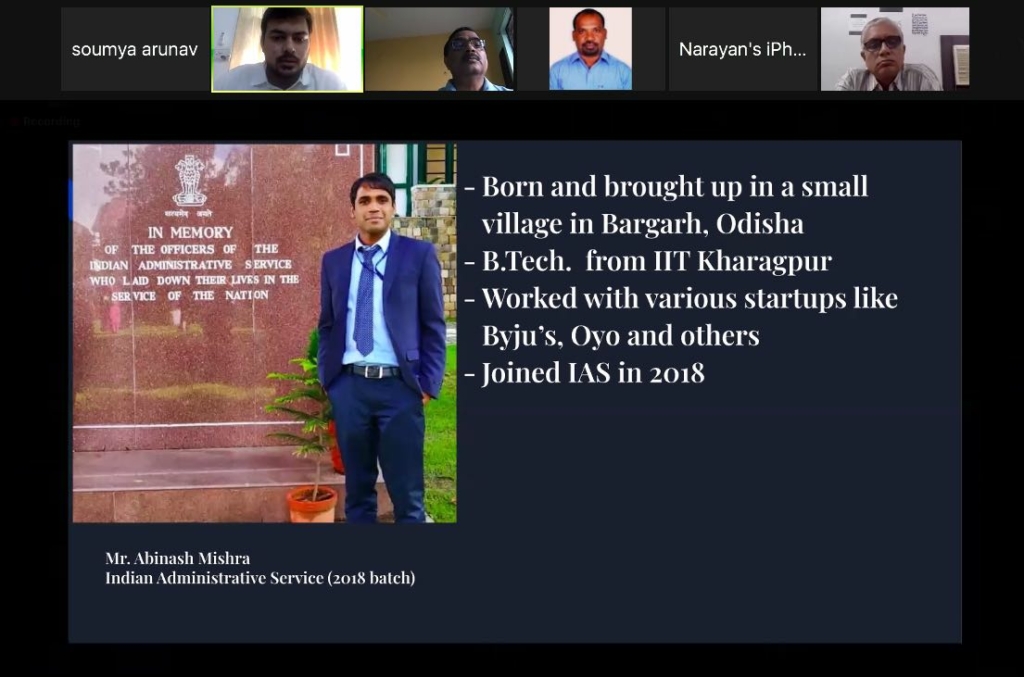Click the participant profile photo in blue shirt
Image resolution: width=1024 pixels, height=677 pixels.
click(590, 50)
